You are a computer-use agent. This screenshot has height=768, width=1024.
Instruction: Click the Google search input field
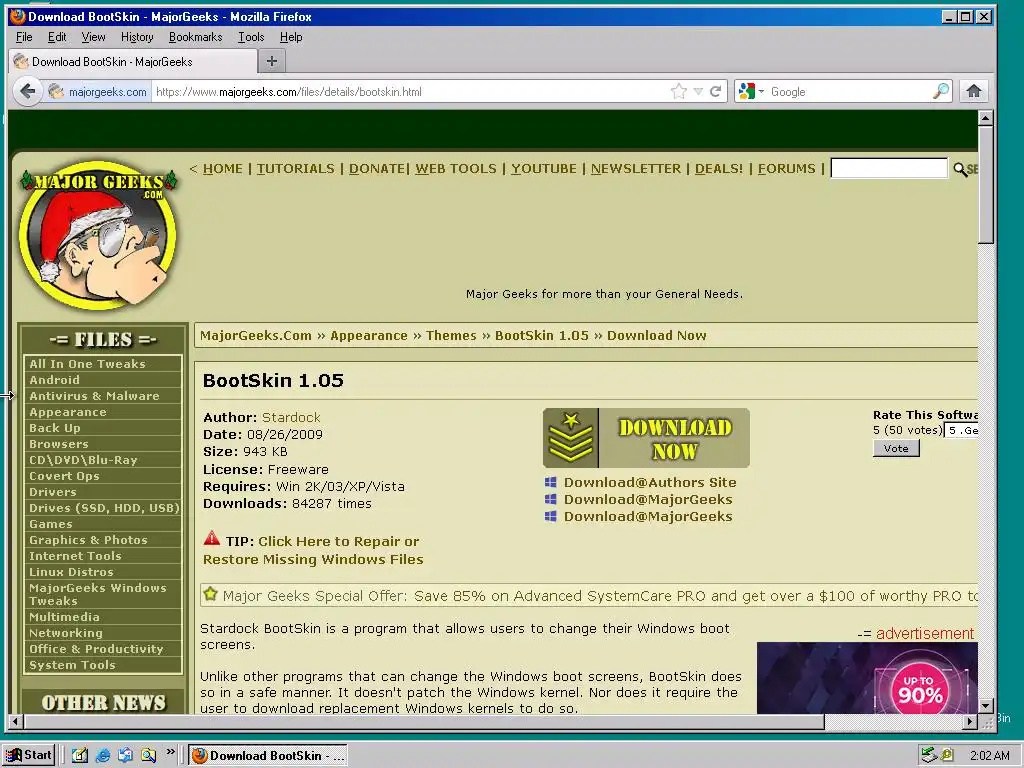pos(849,91)
